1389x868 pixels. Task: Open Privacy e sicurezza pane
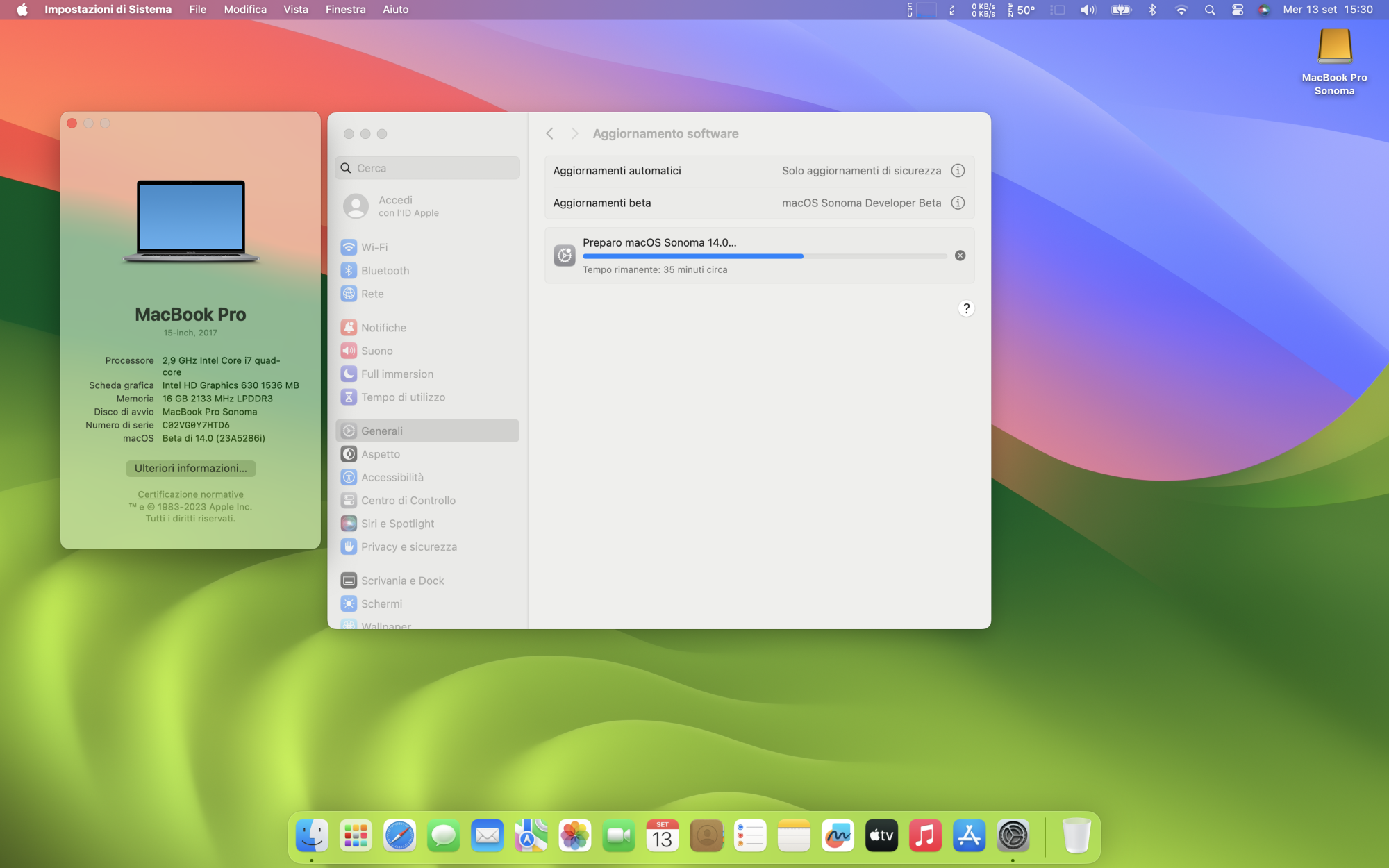408,547
